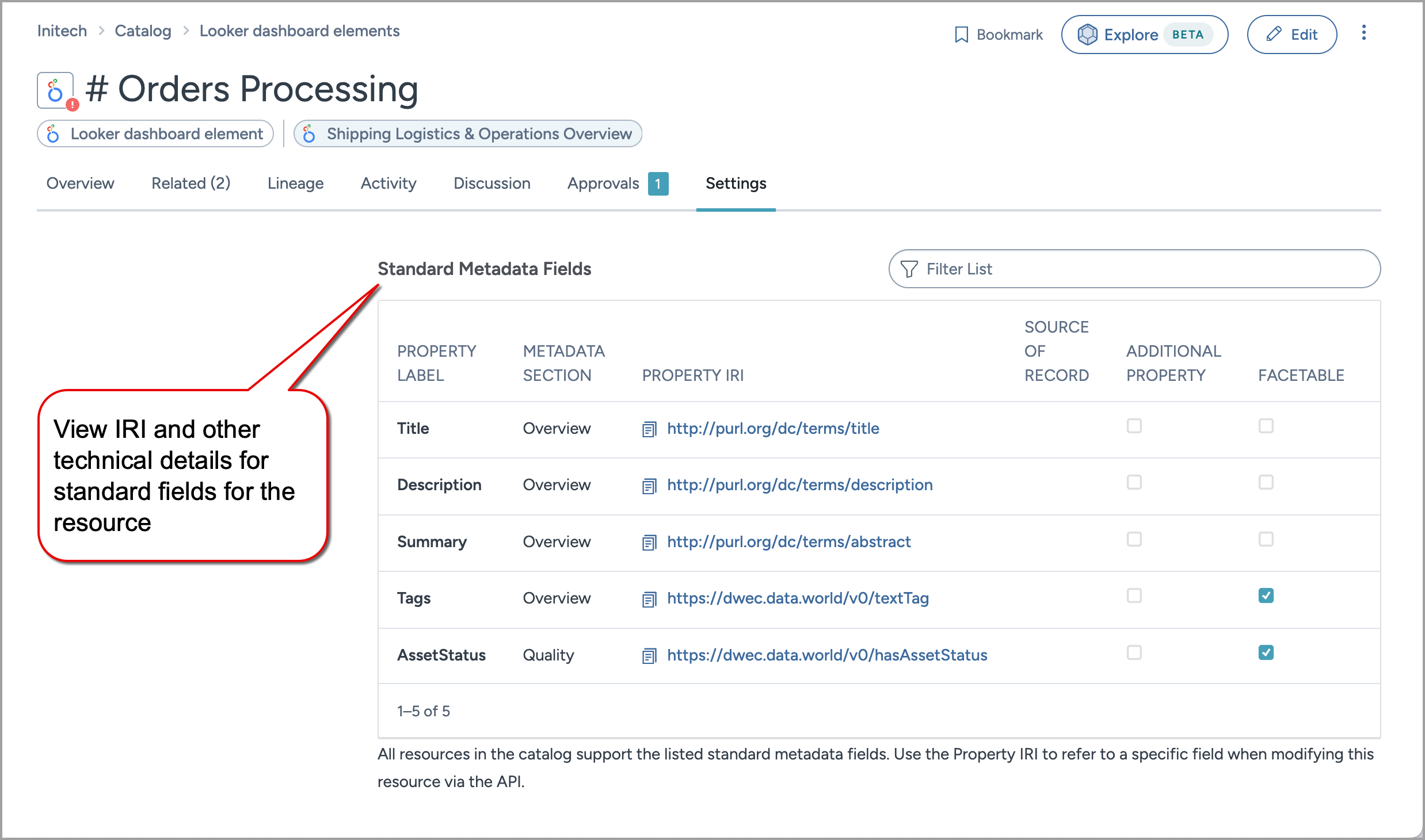Open the purl.org dc terms title link

[x=773, y=429]
